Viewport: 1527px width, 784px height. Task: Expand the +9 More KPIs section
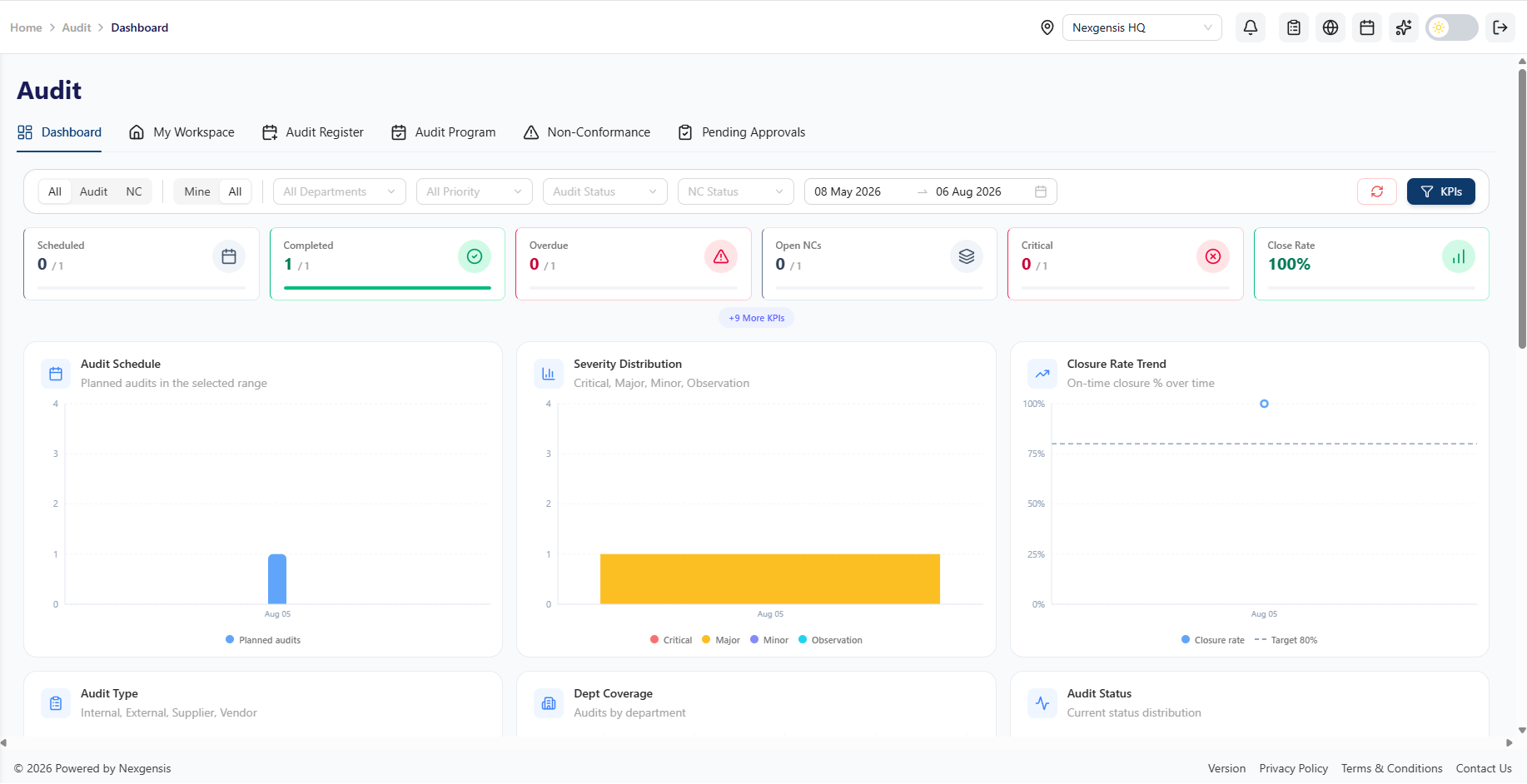click(x=756, y=318)
